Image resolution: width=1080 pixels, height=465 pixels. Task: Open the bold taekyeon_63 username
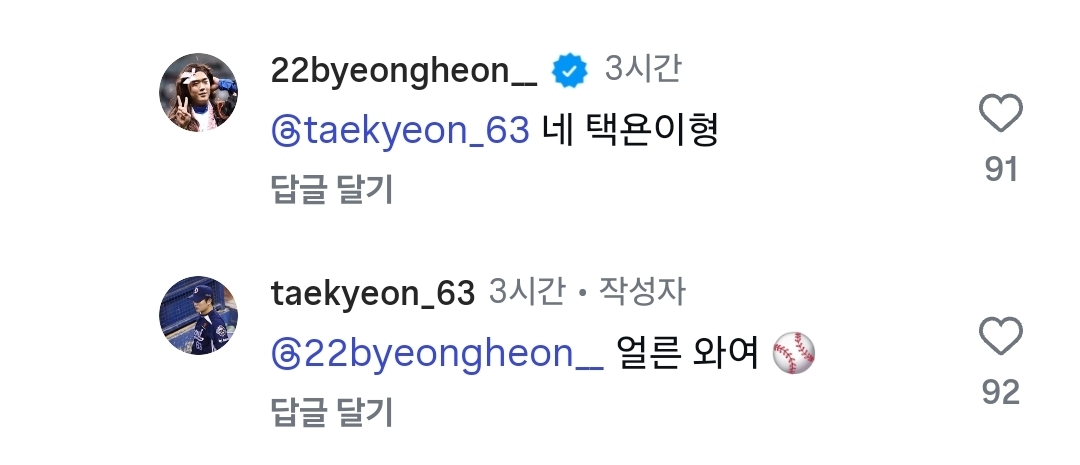pyautogui.click(x=373, y=293)
